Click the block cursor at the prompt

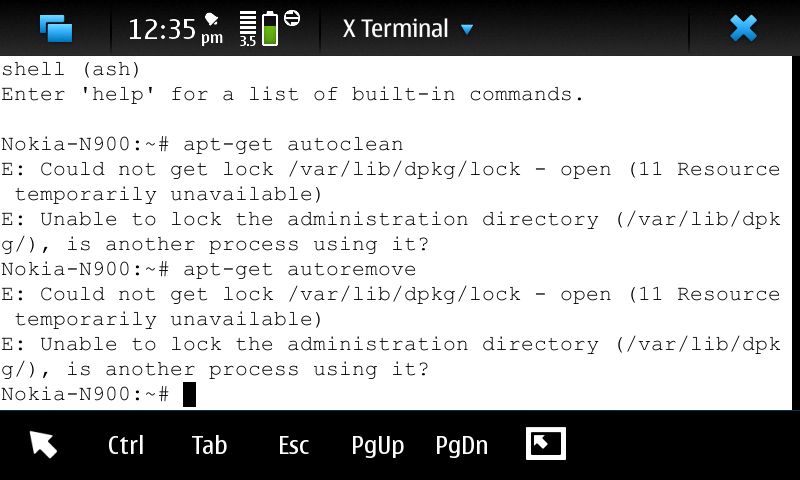coord(189,394)
